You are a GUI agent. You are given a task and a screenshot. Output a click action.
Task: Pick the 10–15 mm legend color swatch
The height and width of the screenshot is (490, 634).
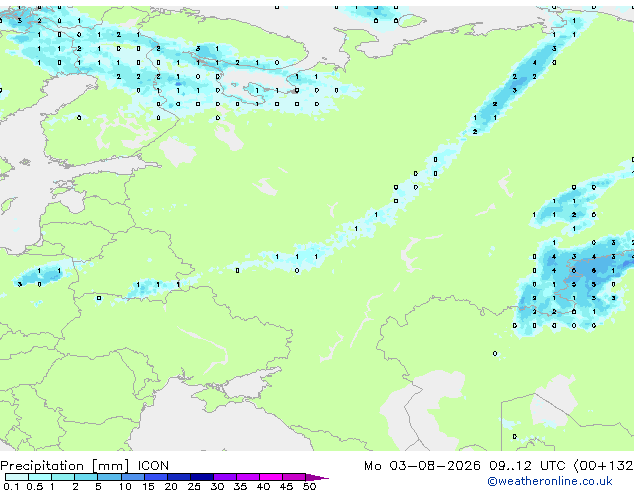pyautogui.click(x=132, y=477)
